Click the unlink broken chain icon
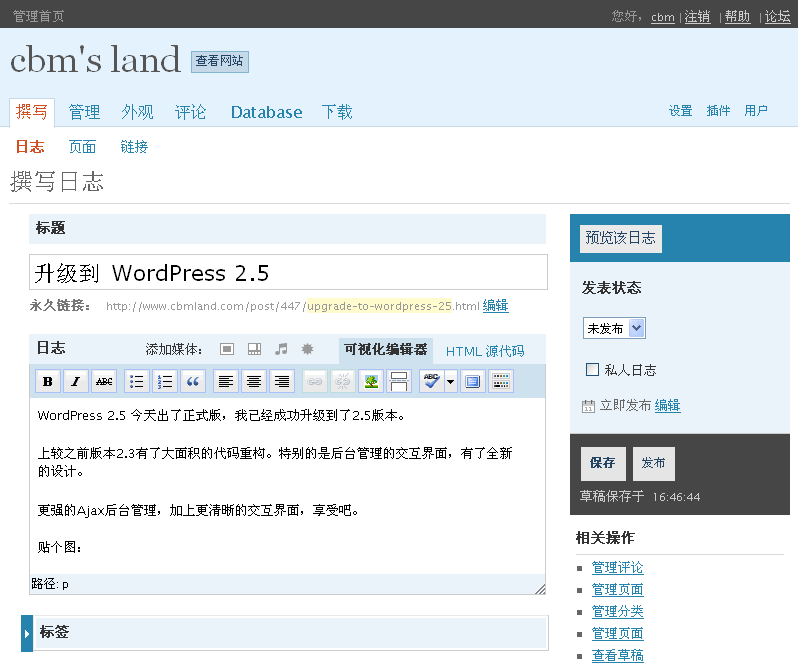Screen dimensions: 798x667 pyautogui.click(x=343, y=381)
